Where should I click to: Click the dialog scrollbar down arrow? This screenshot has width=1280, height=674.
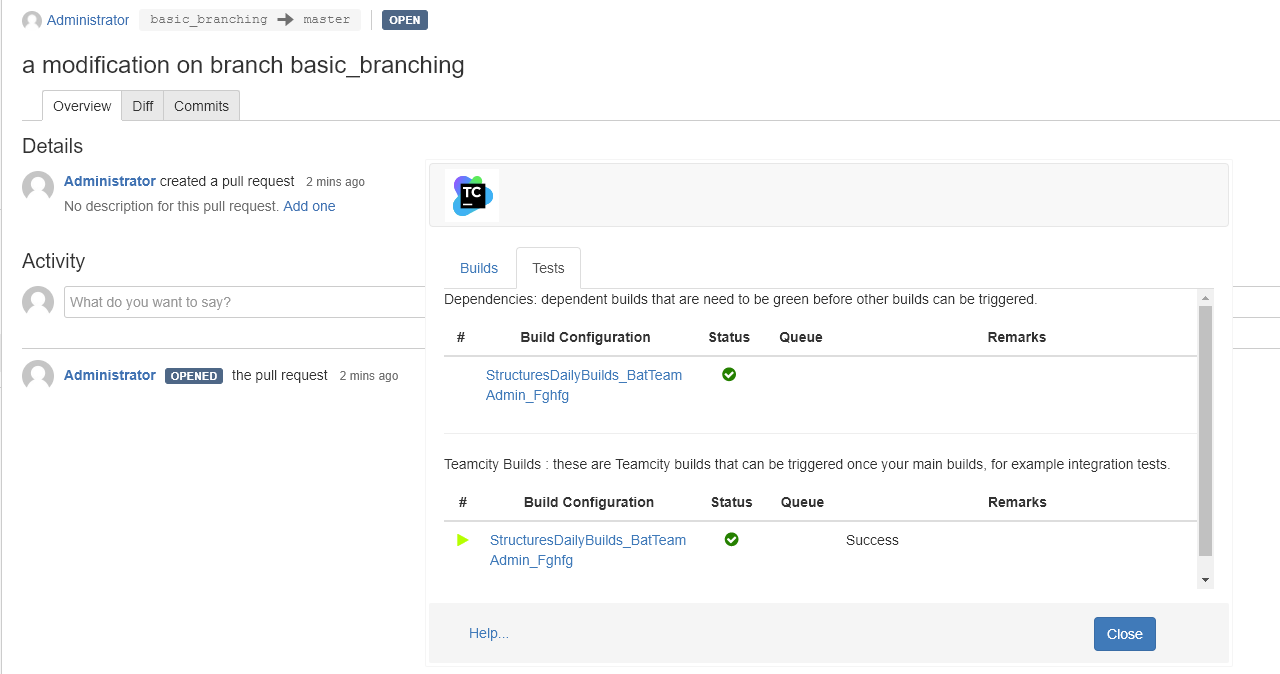pyautogui.click(x=1205, y=580)
